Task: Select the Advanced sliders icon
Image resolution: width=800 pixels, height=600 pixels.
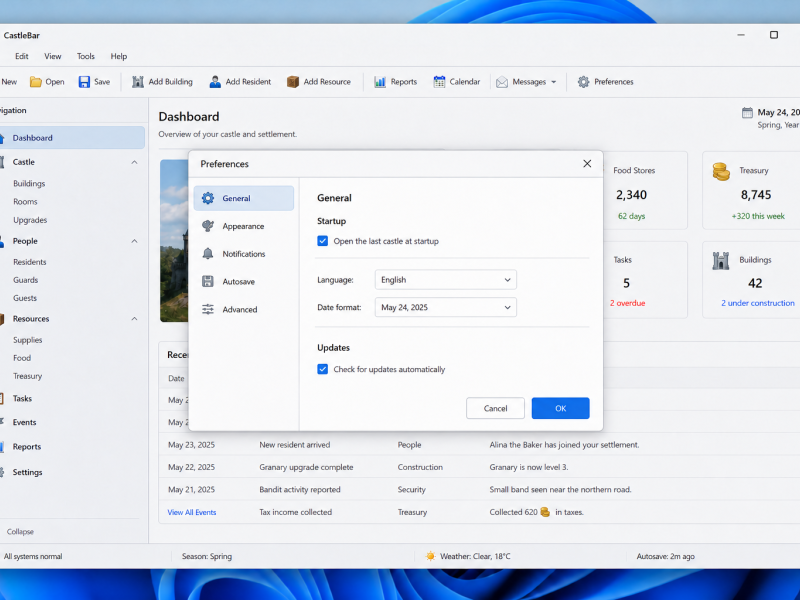Action: [x=208, y=309]
